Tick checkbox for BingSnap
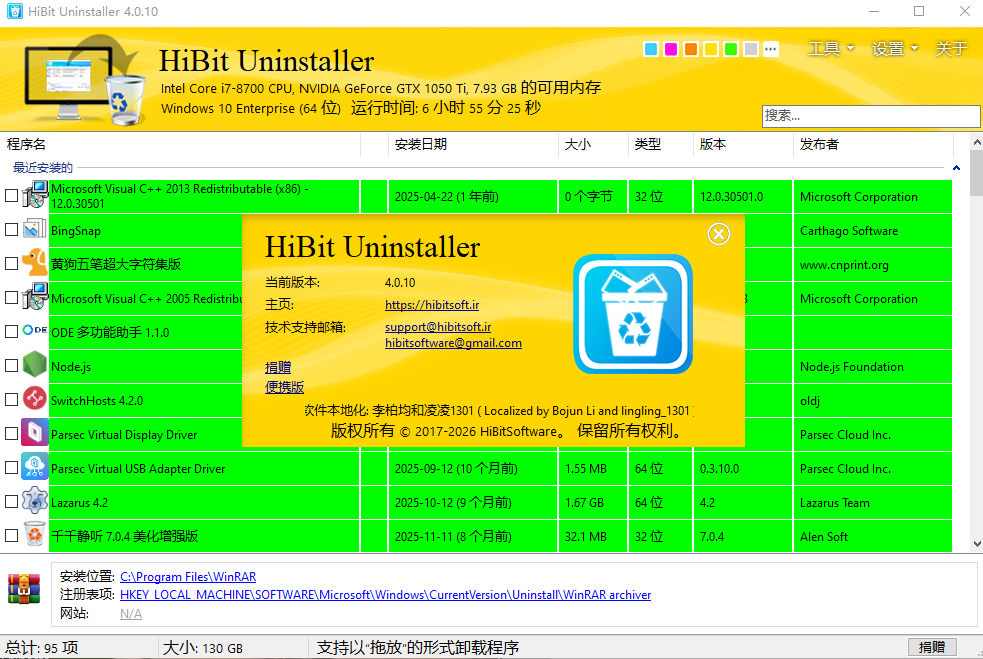The width and height of the screenshot is (983, 659). (x=11, y=230)
